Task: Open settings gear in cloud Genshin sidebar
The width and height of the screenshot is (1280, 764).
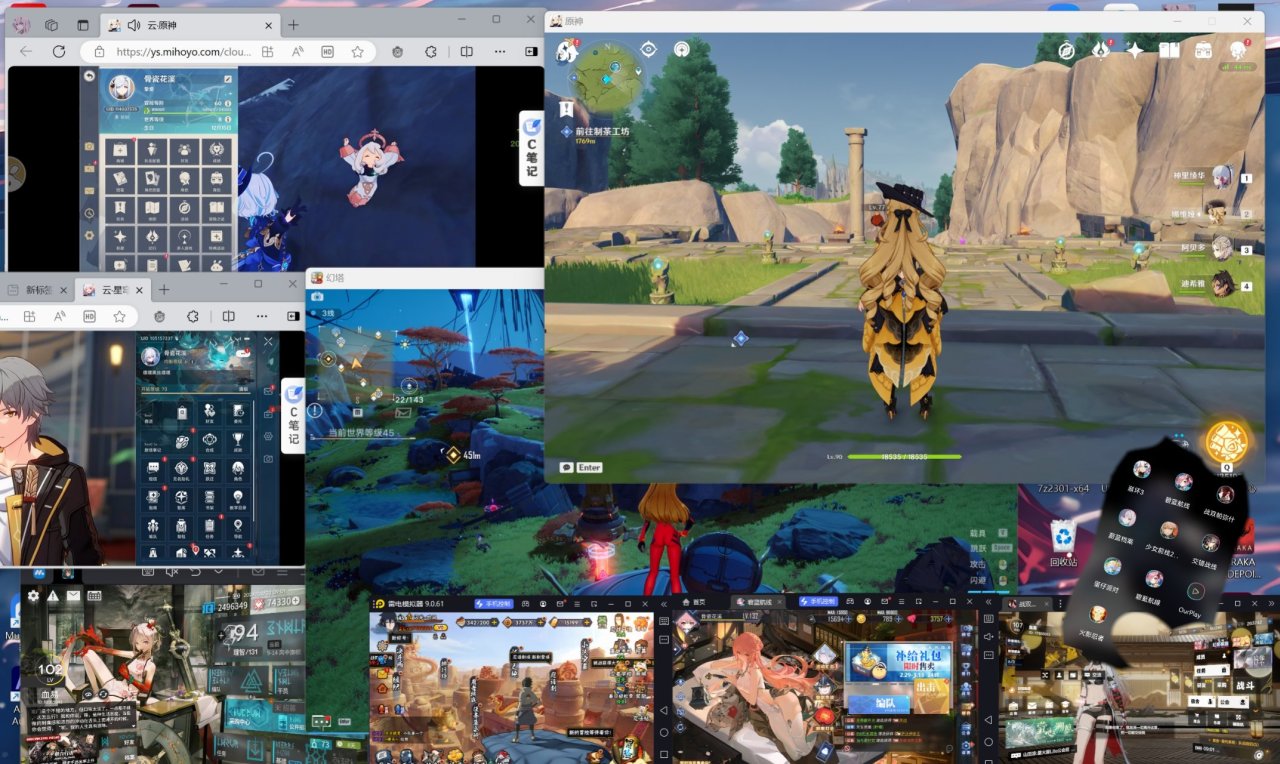Action: pos(89,236)
